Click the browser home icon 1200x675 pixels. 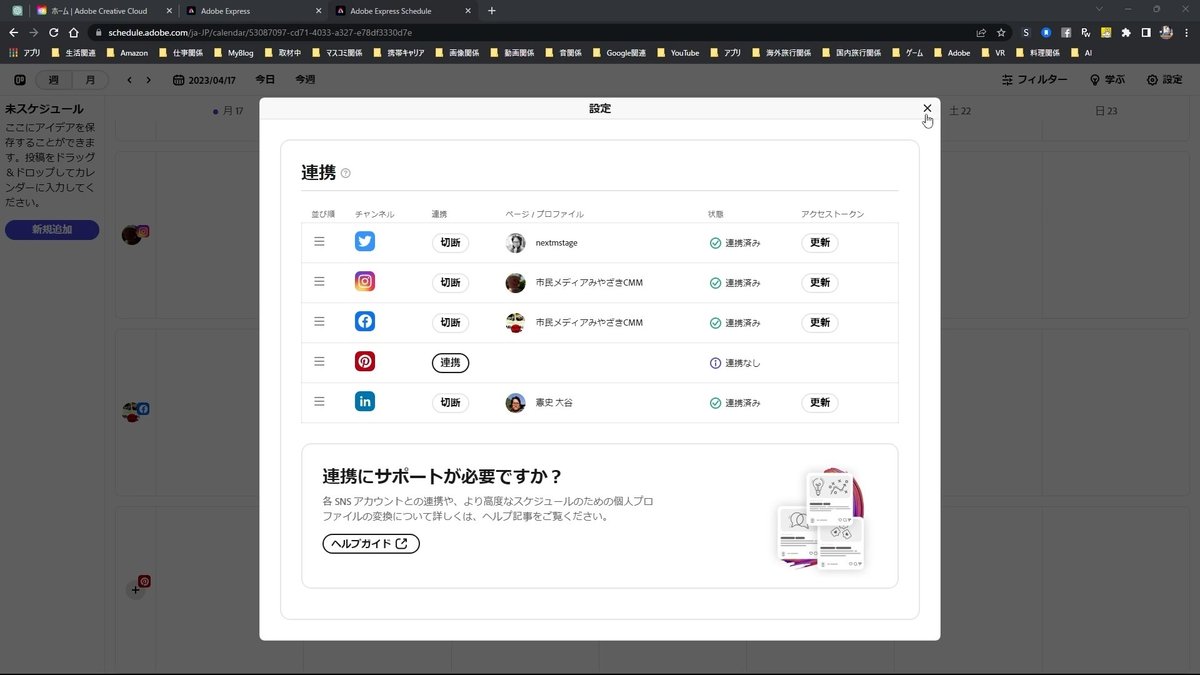(74, 32)
